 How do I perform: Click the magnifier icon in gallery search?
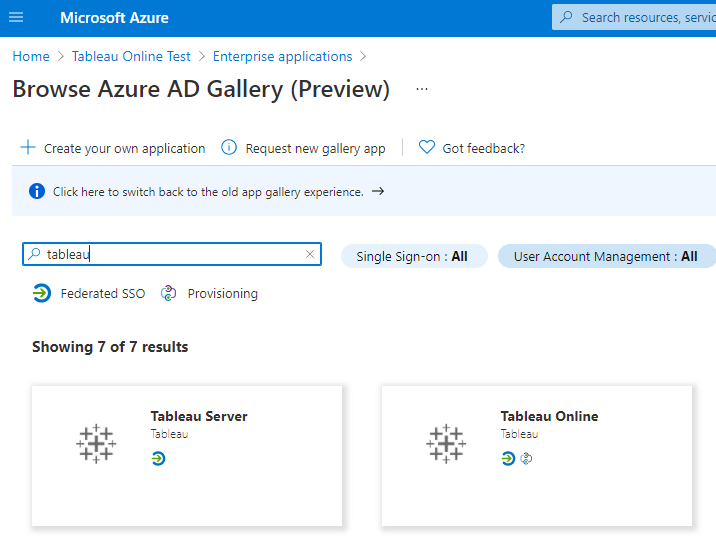(x=34, y=254)
